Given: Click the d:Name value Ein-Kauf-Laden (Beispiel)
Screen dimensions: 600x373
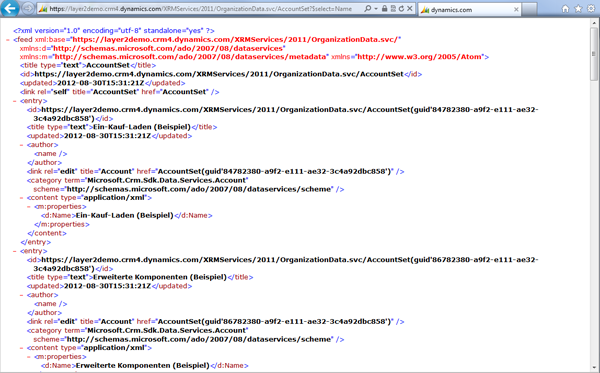Looking at the screenshot, I should pos(125,215).
